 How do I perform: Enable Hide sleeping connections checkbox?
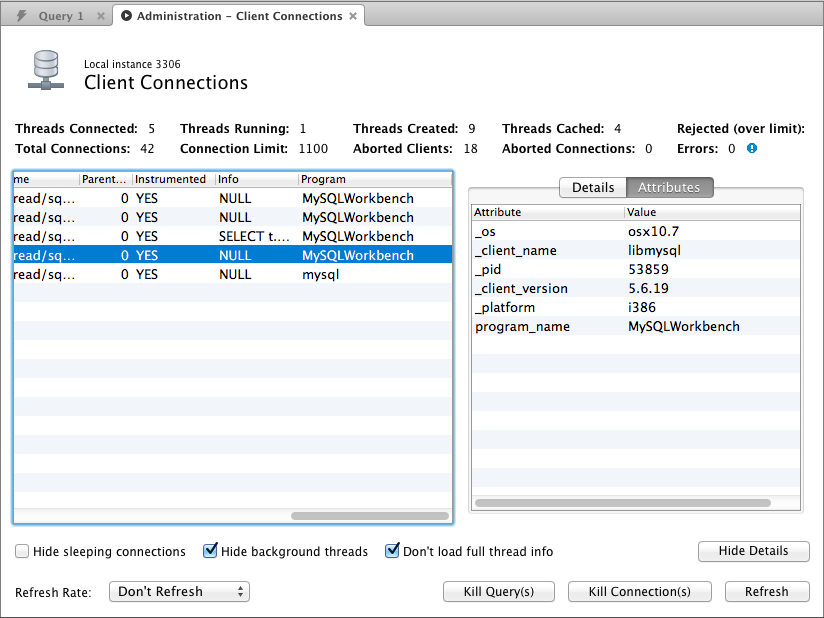[x=22, y=551]
